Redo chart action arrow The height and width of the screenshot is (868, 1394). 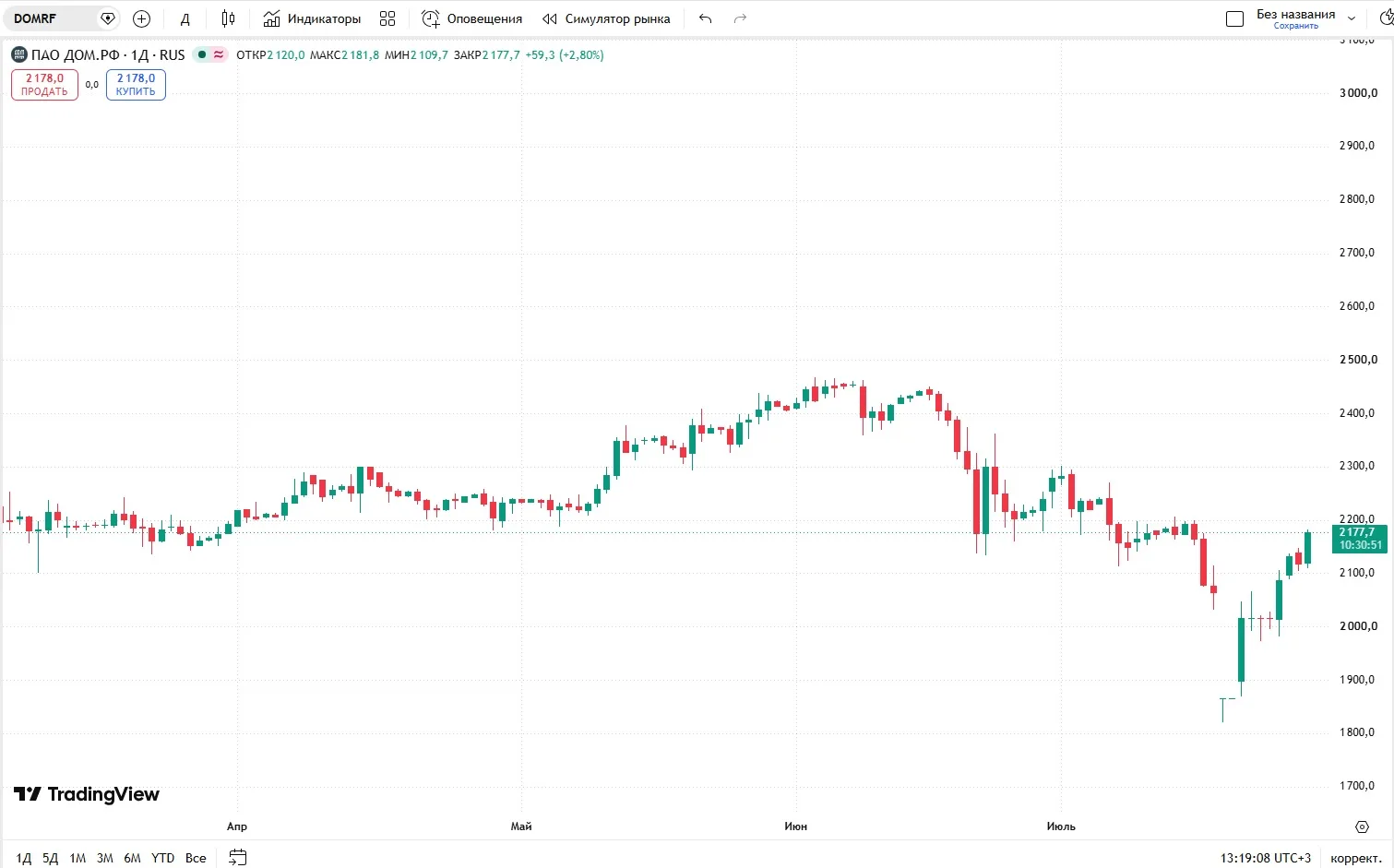pyautogui.click(x=740, y=18)
